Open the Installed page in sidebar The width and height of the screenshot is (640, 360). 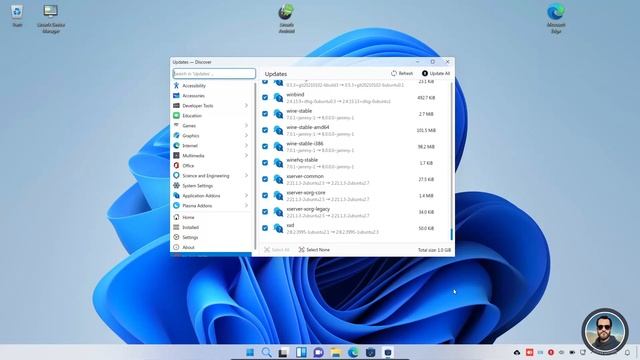click(x=212, y=227)
